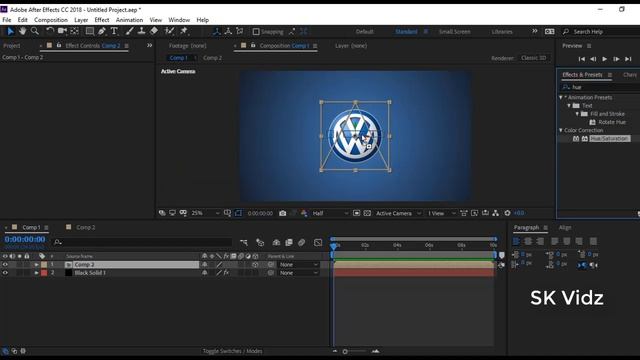Viewport: 640px width, 360px height.
Task: Select the Rotation tool
Action: (x=50, y=31)
